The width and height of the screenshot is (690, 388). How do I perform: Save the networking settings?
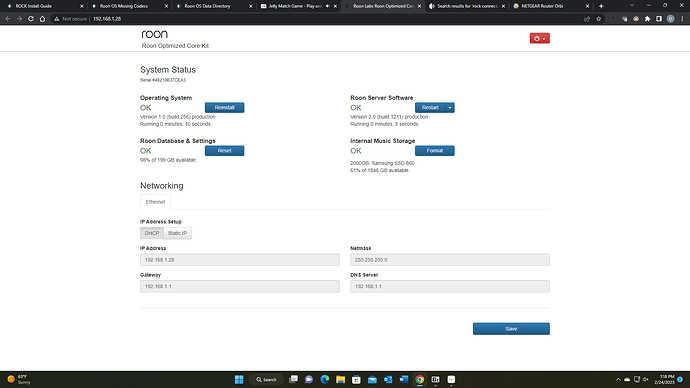click(x=511, y=329)
